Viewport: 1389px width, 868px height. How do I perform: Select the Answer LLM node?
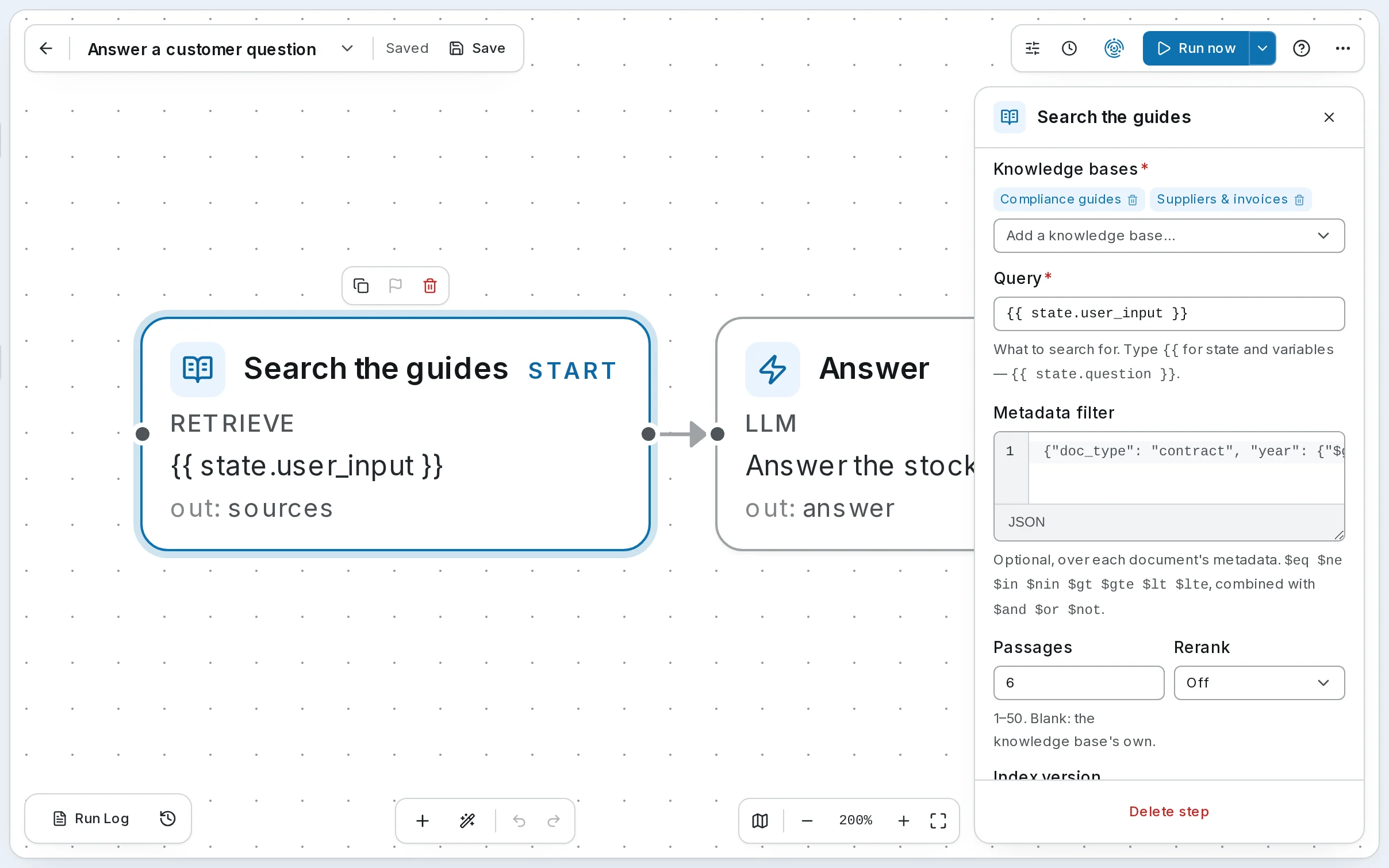[845, 434]
